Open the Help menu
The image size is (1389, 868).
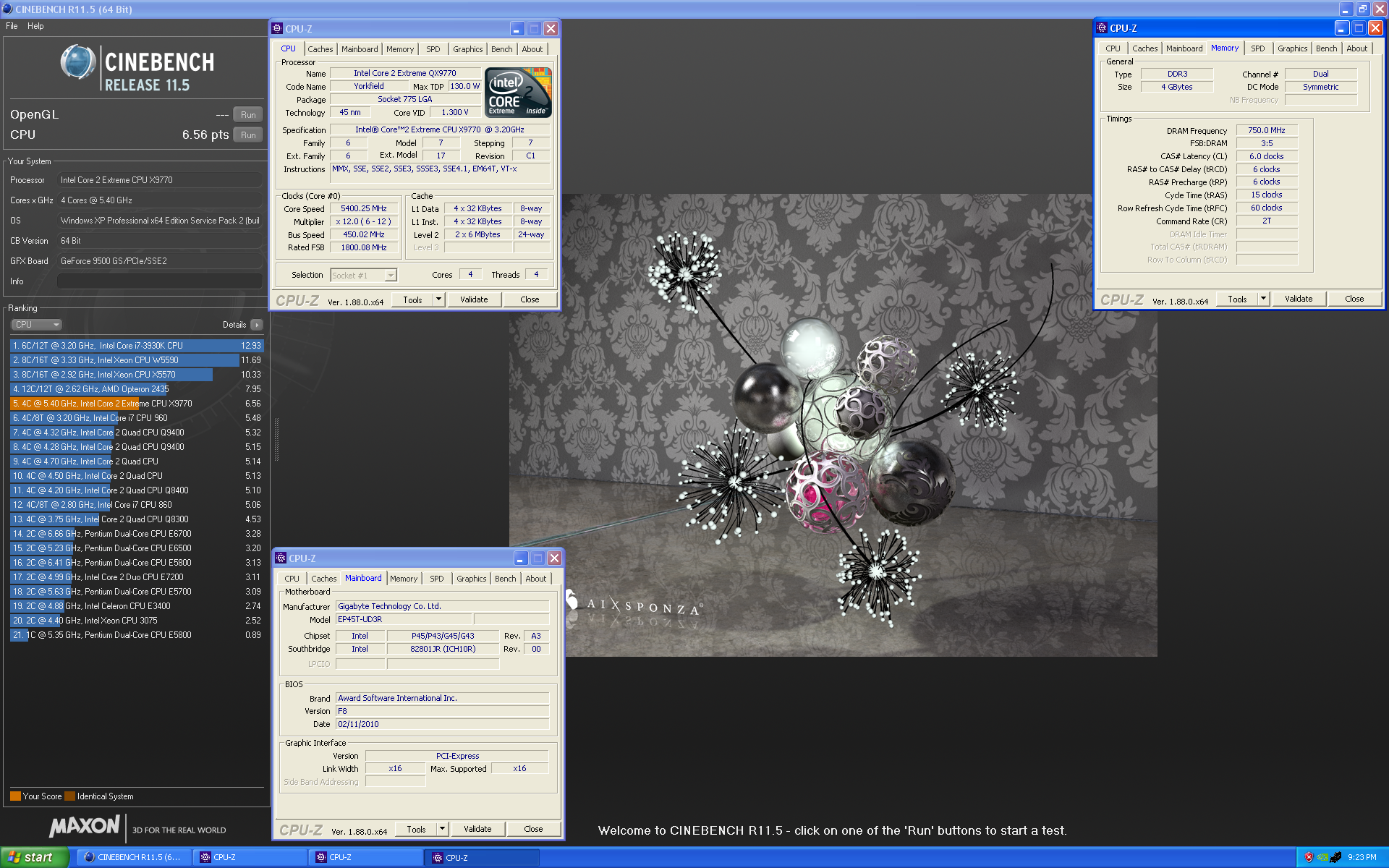35,26
